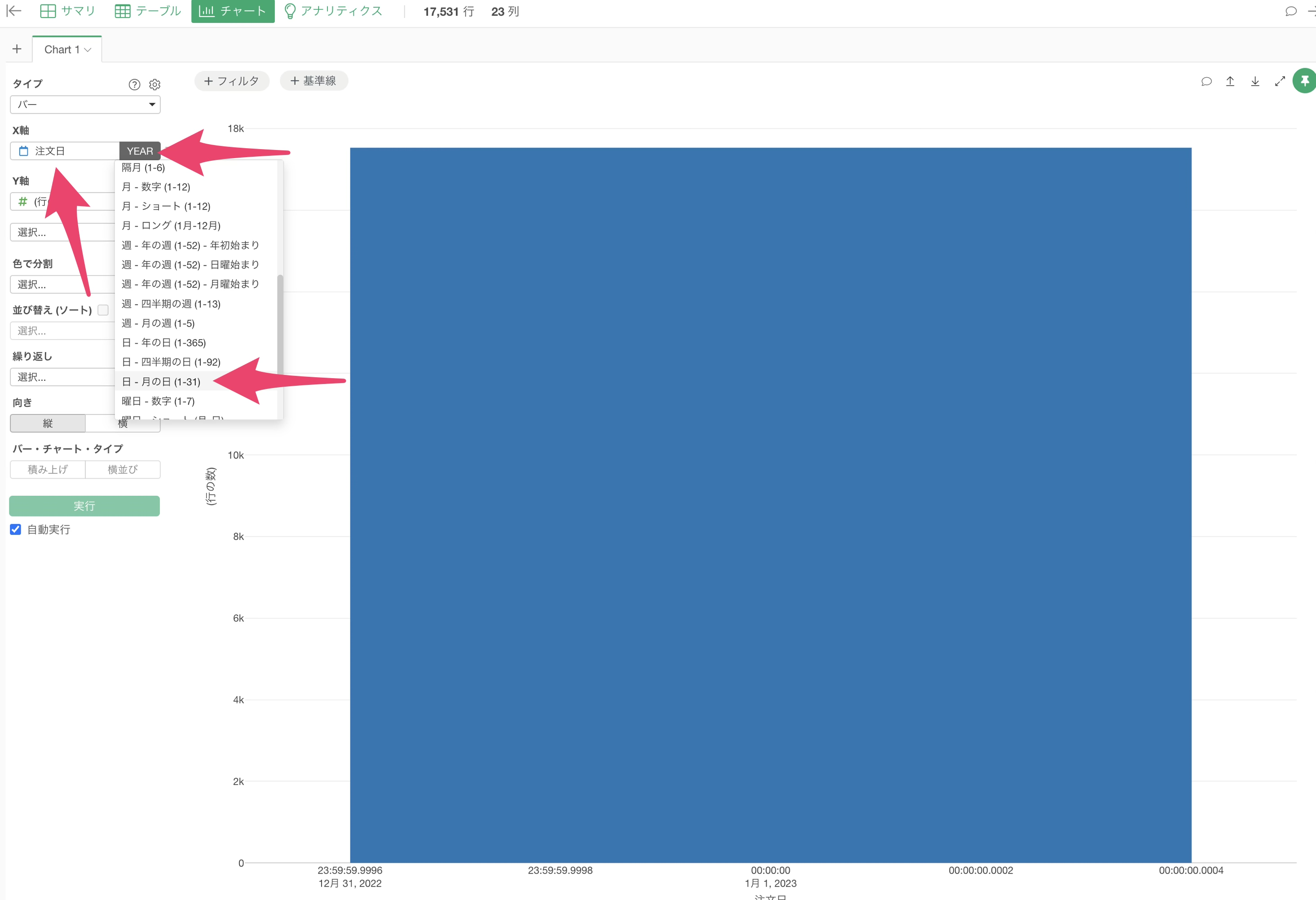Image resolution: width=1316 pixels, height=900 pixels.
Task: Open chart settings gear icon
Action: pos(155,84)
